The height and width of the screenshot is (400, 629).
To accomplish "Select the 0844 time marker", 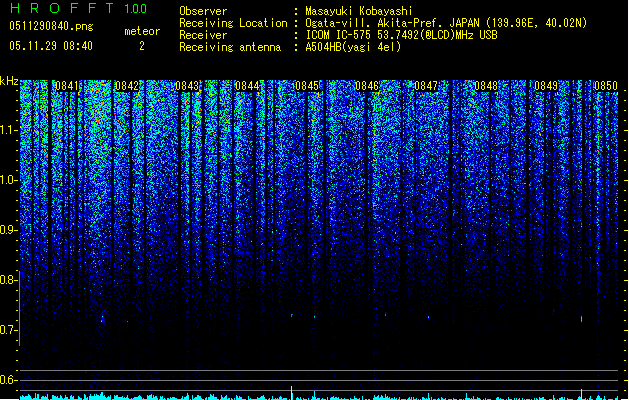I will 247,86.
